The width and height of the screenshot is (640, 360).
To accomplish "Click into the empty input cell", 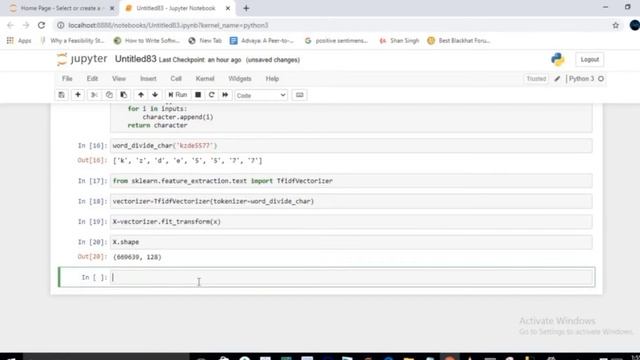I will [x=351, y=277].
